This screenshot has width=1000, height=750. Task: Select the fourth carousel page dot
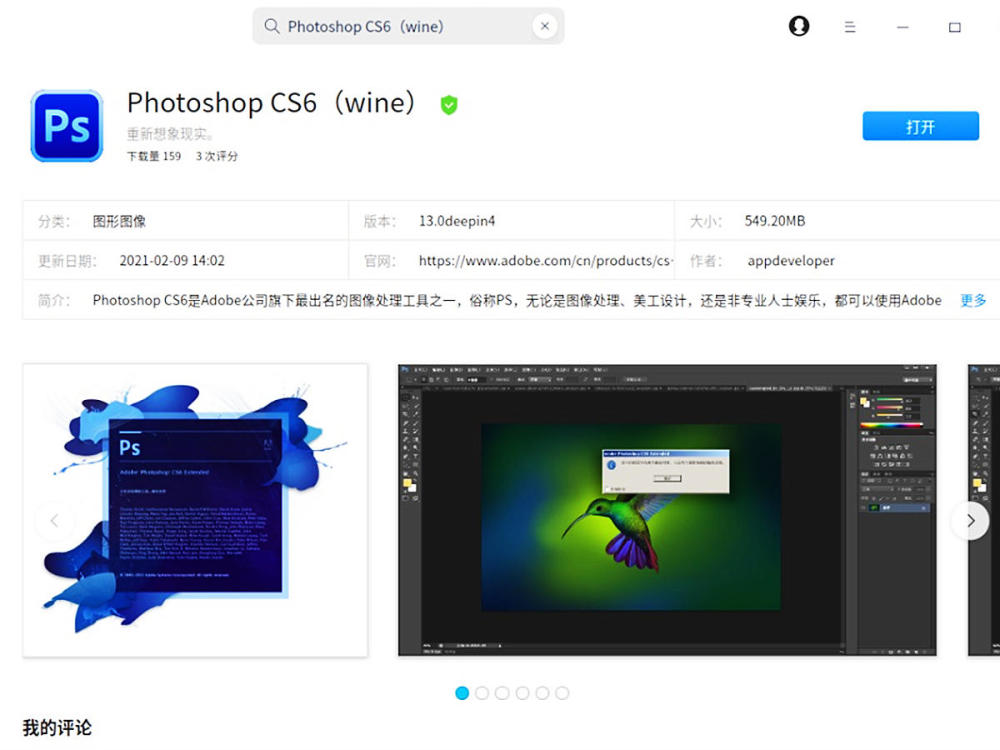tap(522, 693)
